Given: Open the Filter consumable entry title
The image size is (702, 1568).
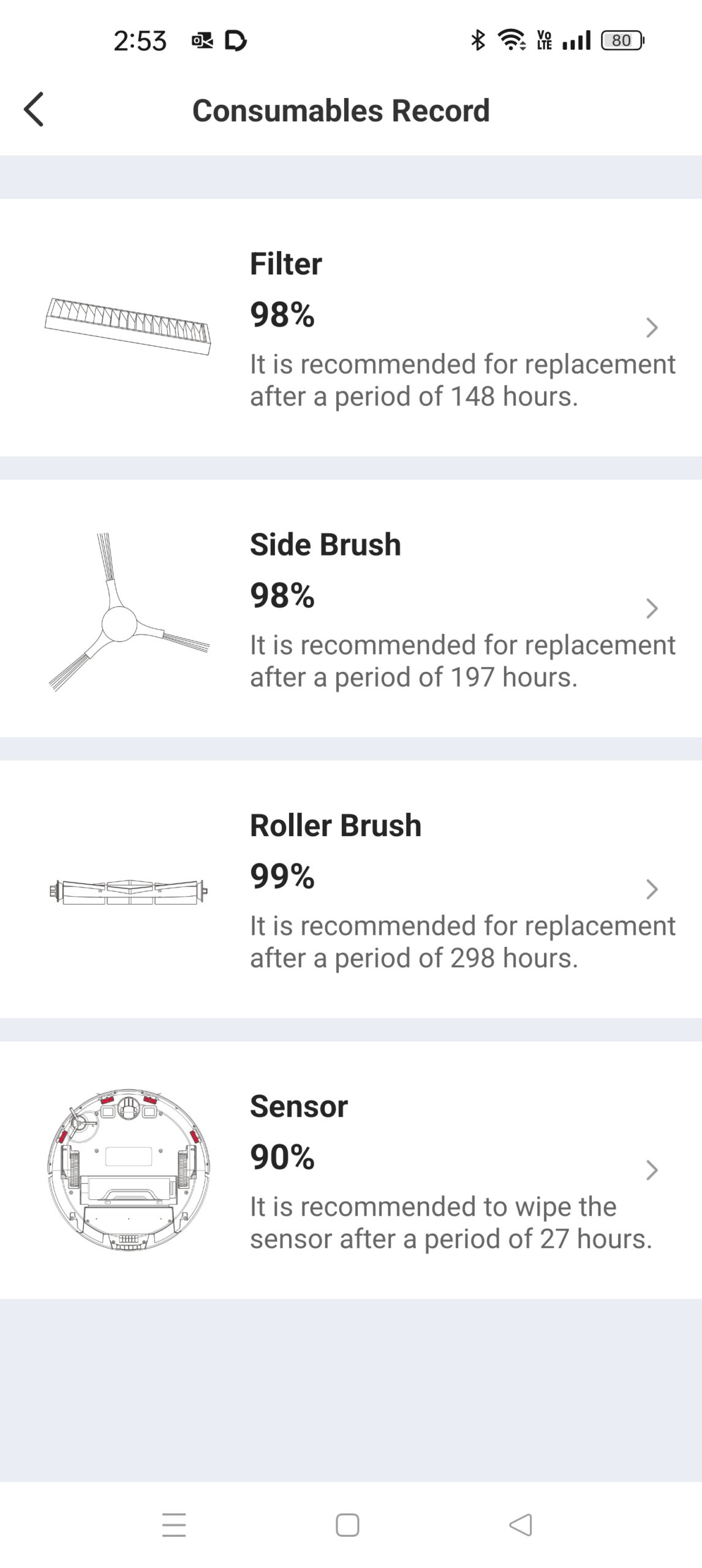Looking at the screenshot, I should (x=285, y=264).
